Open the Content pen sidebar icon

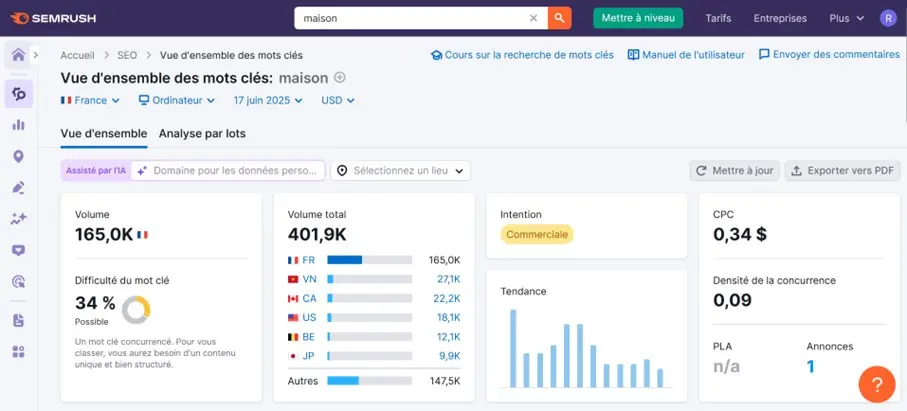pyautogui.click(x=19, y=188)
